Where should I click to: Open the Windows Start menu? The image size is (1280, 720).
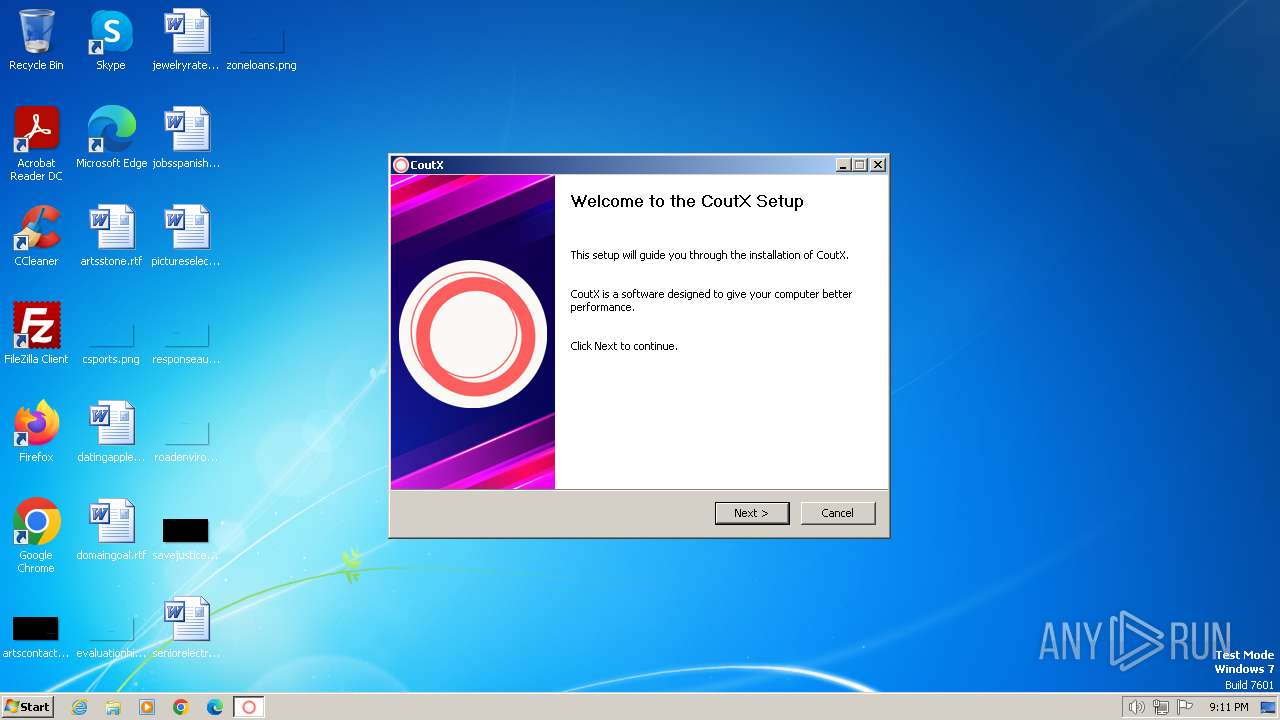coord(27,707)
